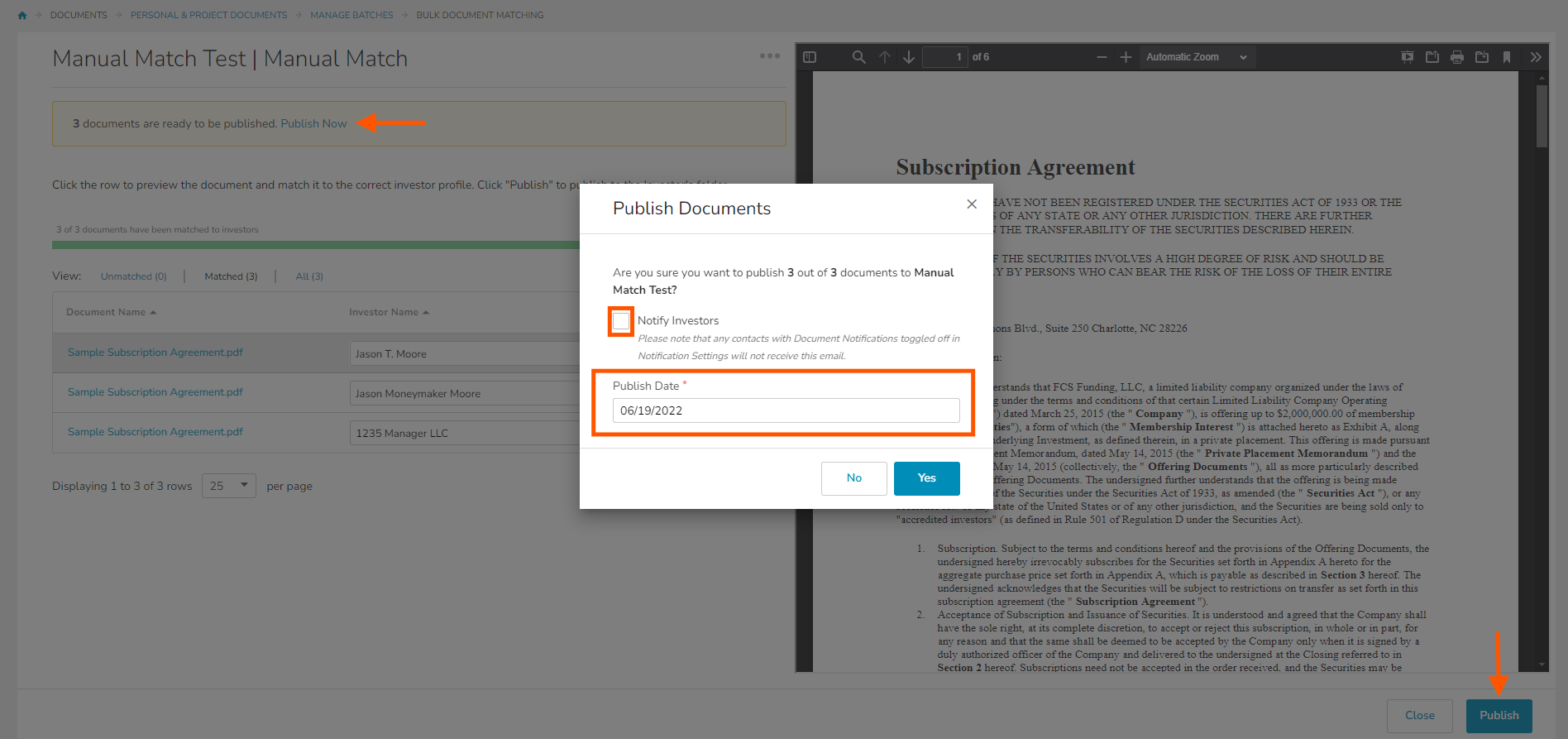1568x739 pixels.
Task: Open the Automatic Zoom dropdown
Action: click(1196, 57)
